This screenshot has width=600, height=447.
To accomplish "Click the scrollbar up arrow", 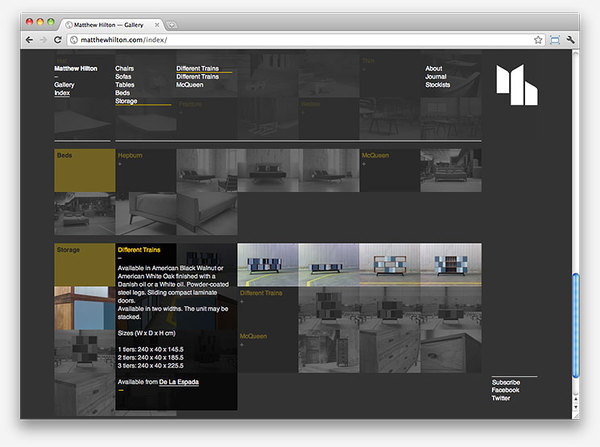I will [575, 399].
